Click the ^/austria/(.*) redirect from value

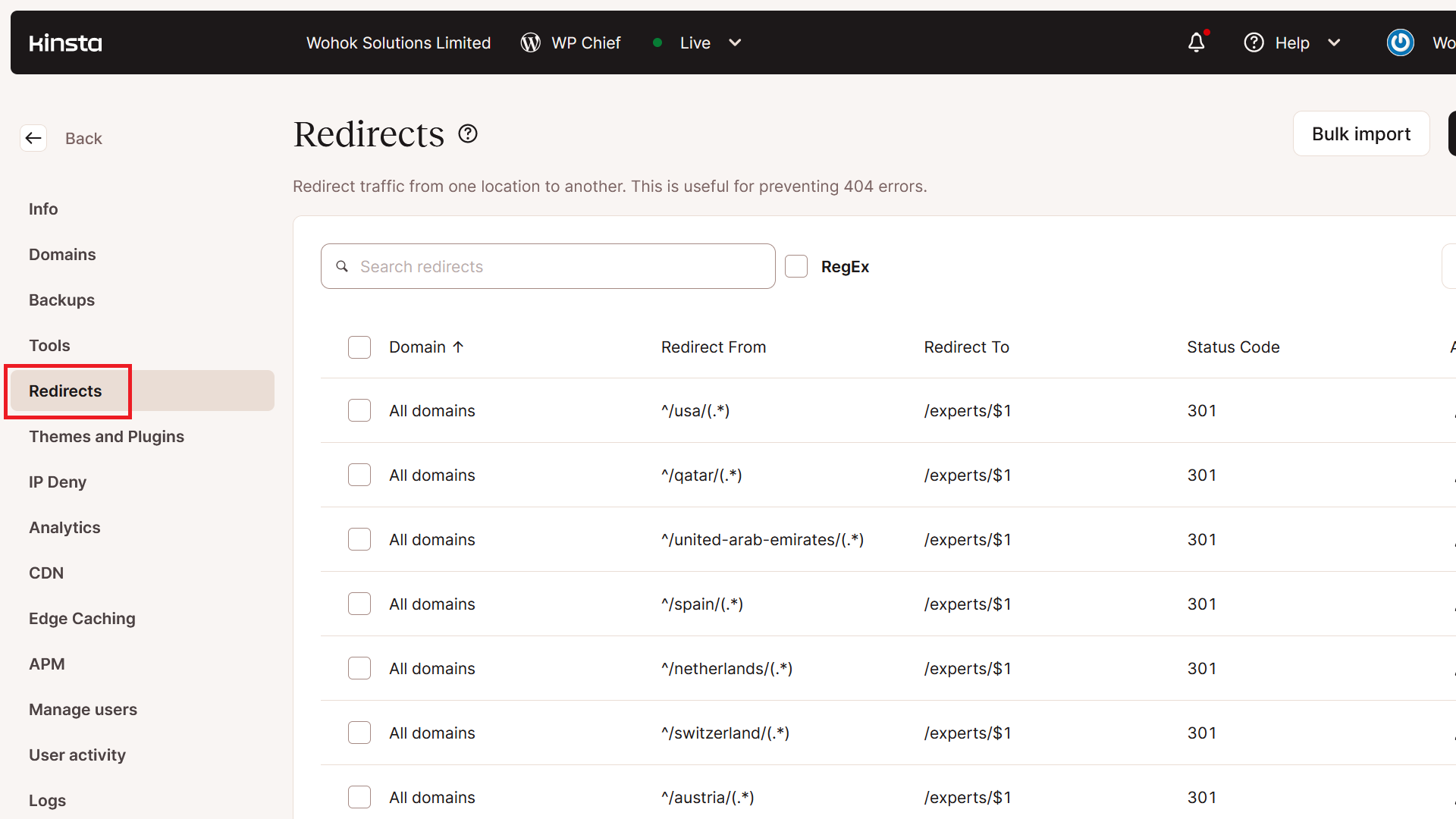click(708, 797)
